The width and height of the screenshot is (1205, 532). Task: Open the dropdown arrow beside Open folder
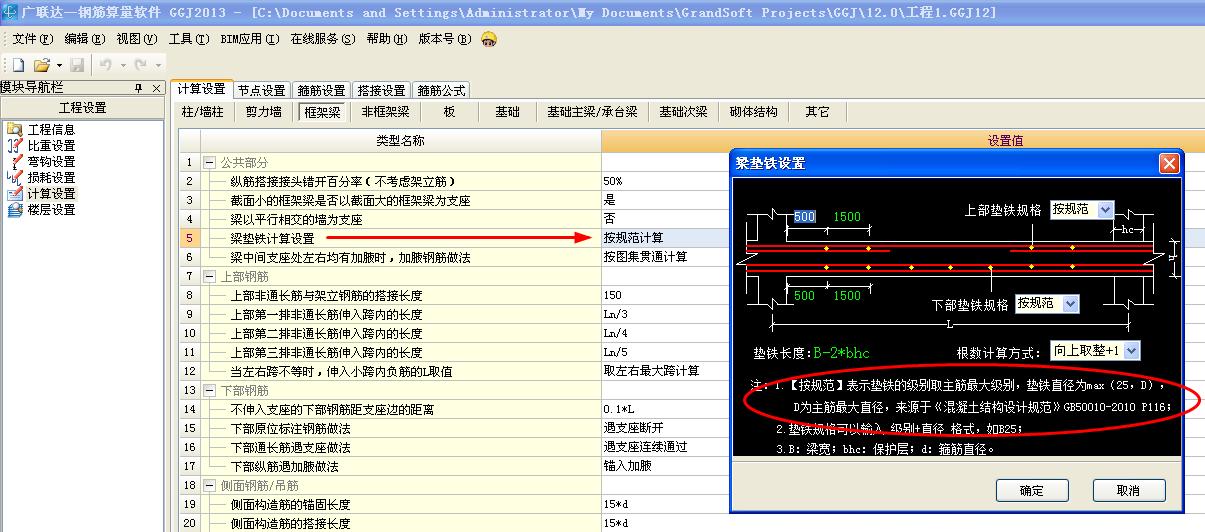point(58,65)
